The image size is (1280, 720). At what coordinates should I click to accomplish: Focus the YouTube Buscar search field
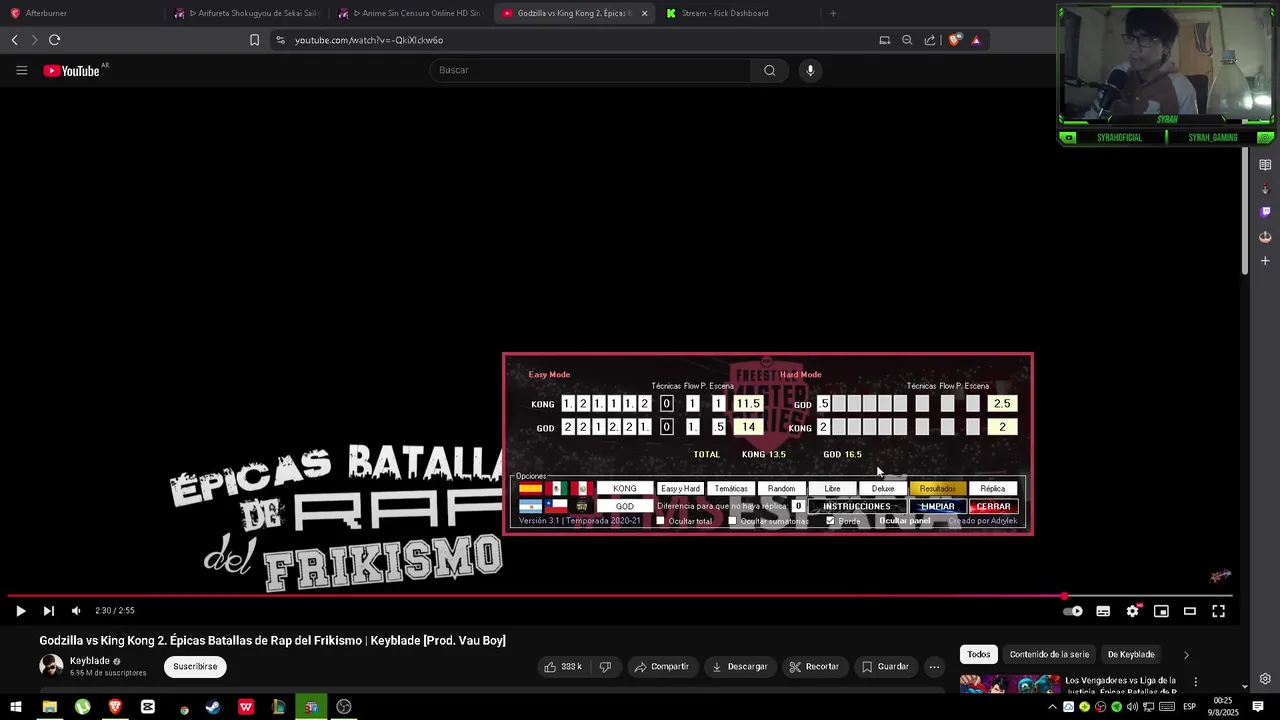[x=590, y=70]
